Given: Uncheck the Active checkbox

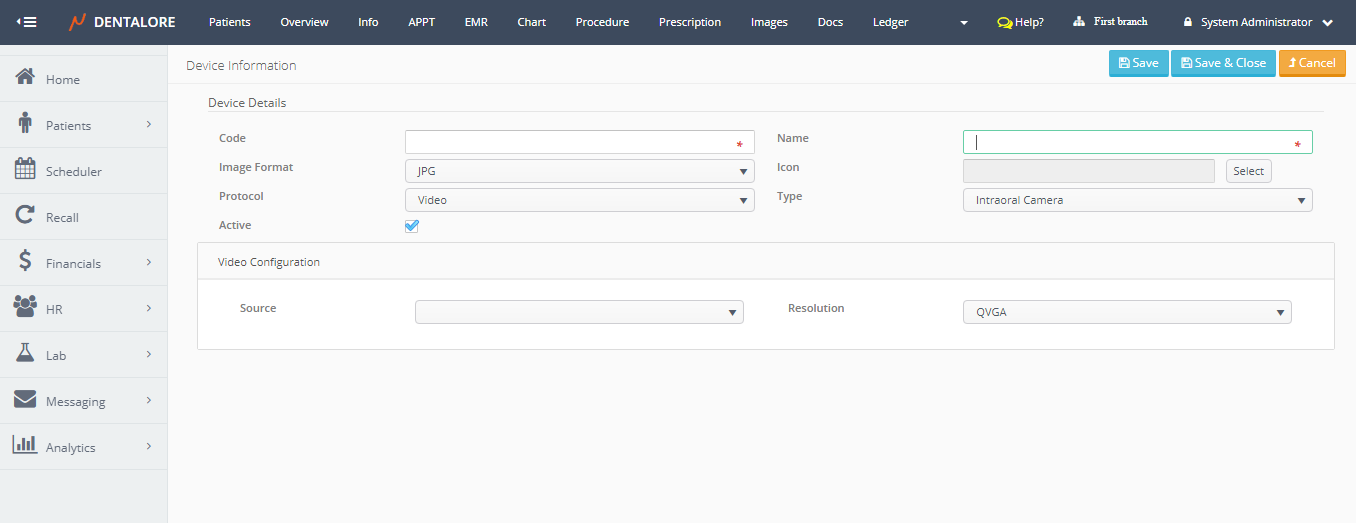Looking at the screenshot, I should click(x=412, y=226).
